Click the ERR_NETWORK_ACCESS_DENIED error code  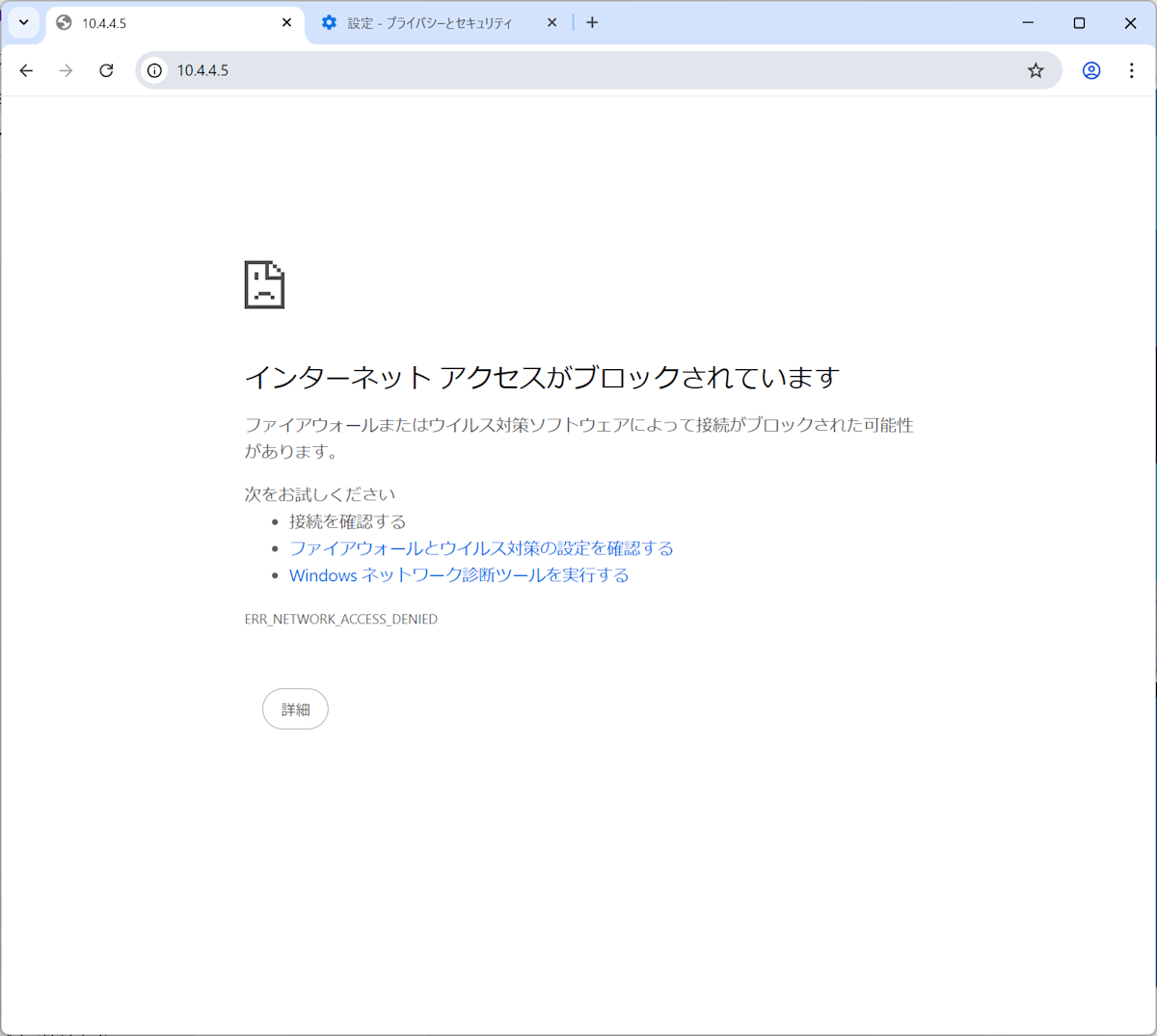pyautogui.click(x=341, y=619)
